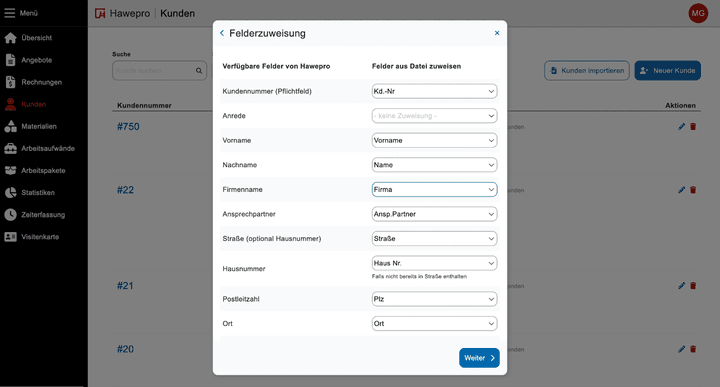Click the Rechnungen invoice icon
Viewport: 720px width, 387px height.
[11, 82]
